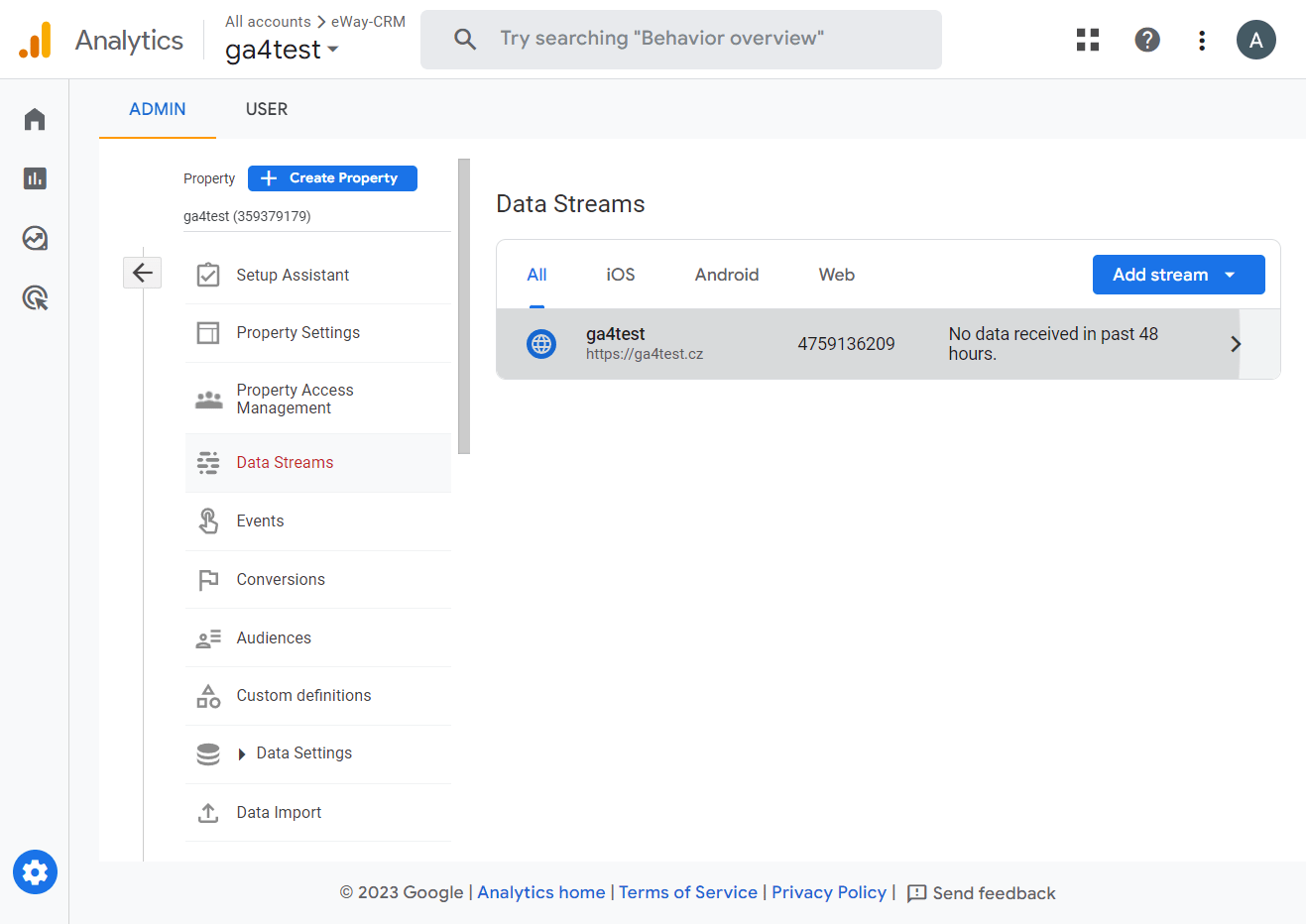
Task: Open the Add stream dropdown
Action: point(1179,275)
